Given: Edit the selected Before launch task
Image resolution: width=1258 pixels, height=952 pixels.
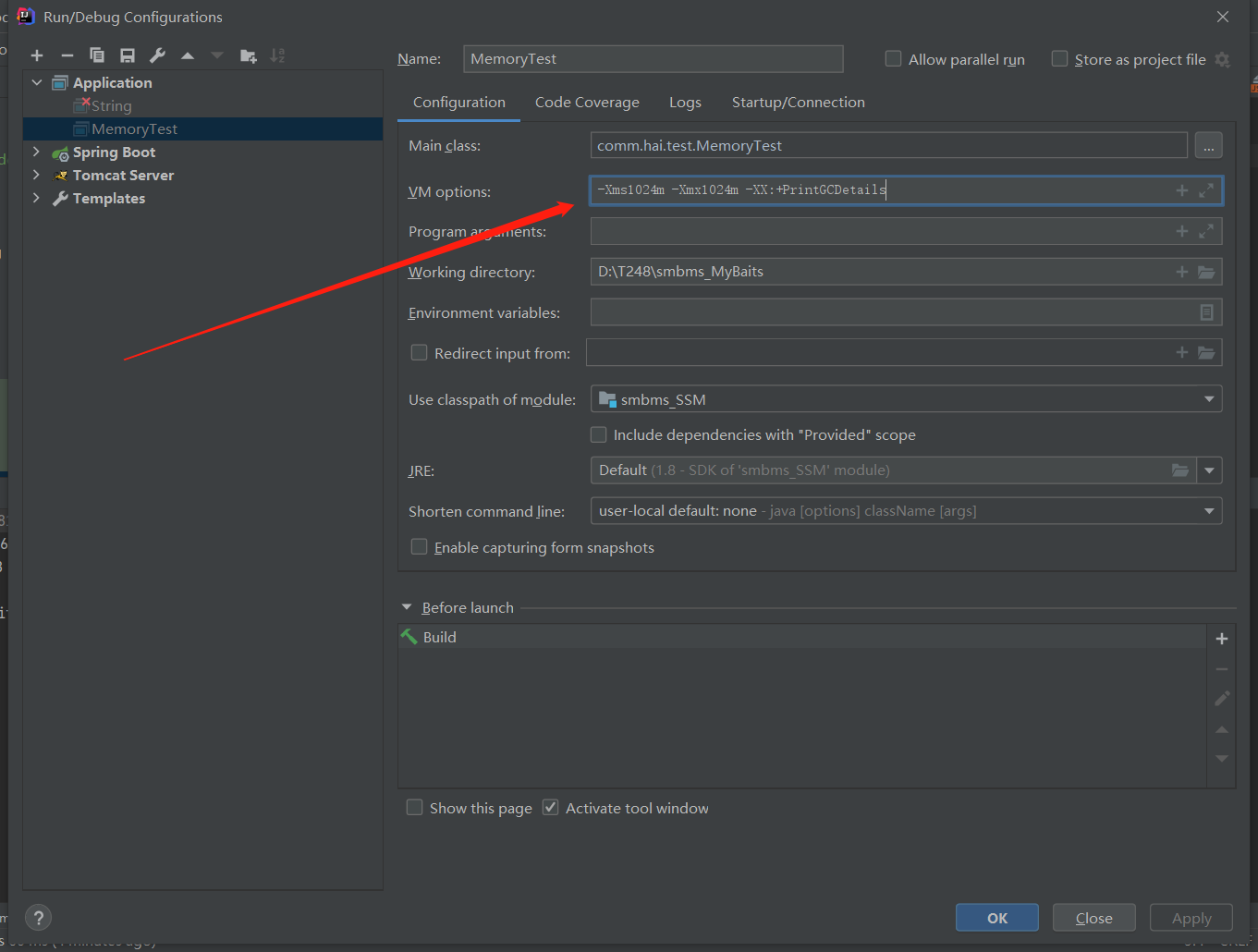Looking at the screenshot, I should point(1222,699).
